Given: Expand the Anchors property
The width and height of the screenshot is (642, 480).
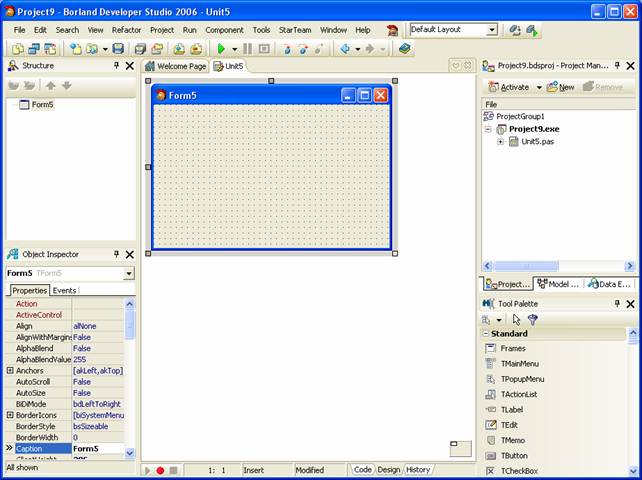Looking at the screenshot, I should tap(10, 370).
